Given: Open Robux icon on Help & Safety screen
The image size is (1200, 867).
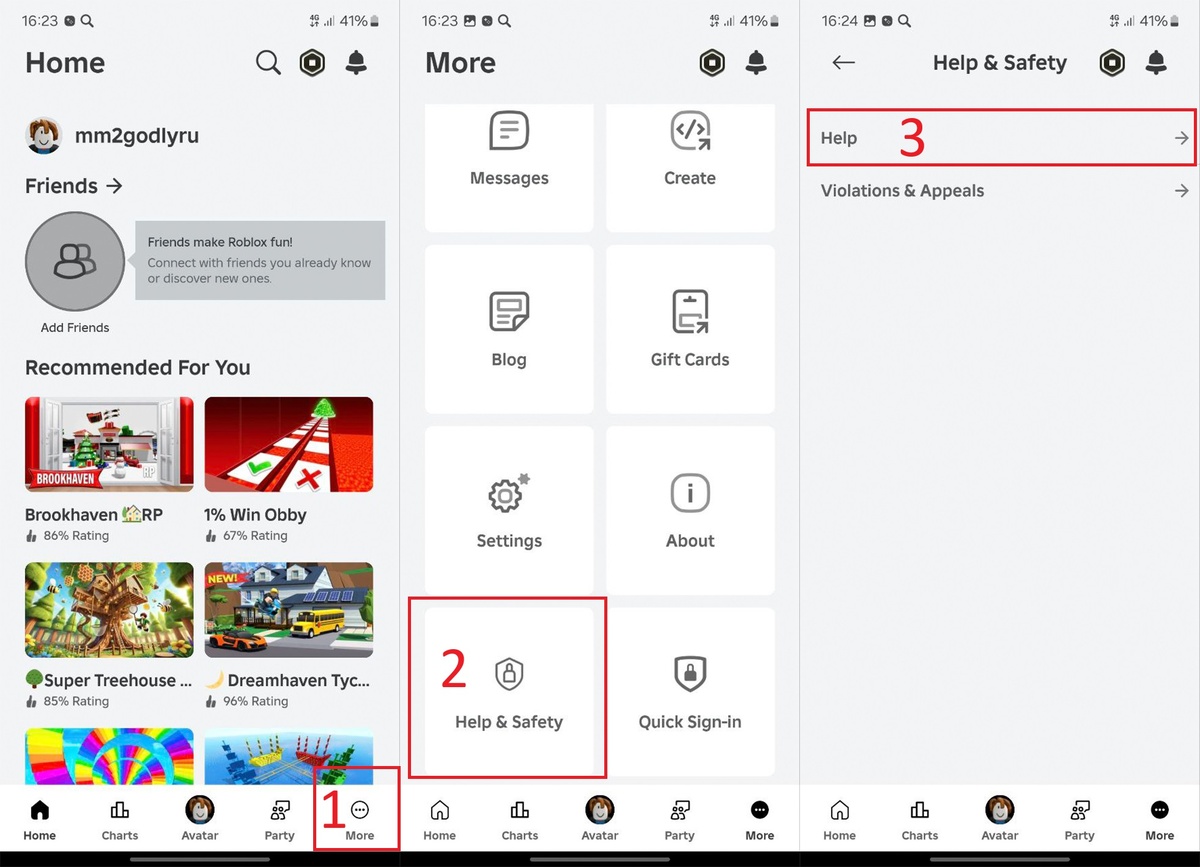Looking at the screenshot, I should 1112,63.
